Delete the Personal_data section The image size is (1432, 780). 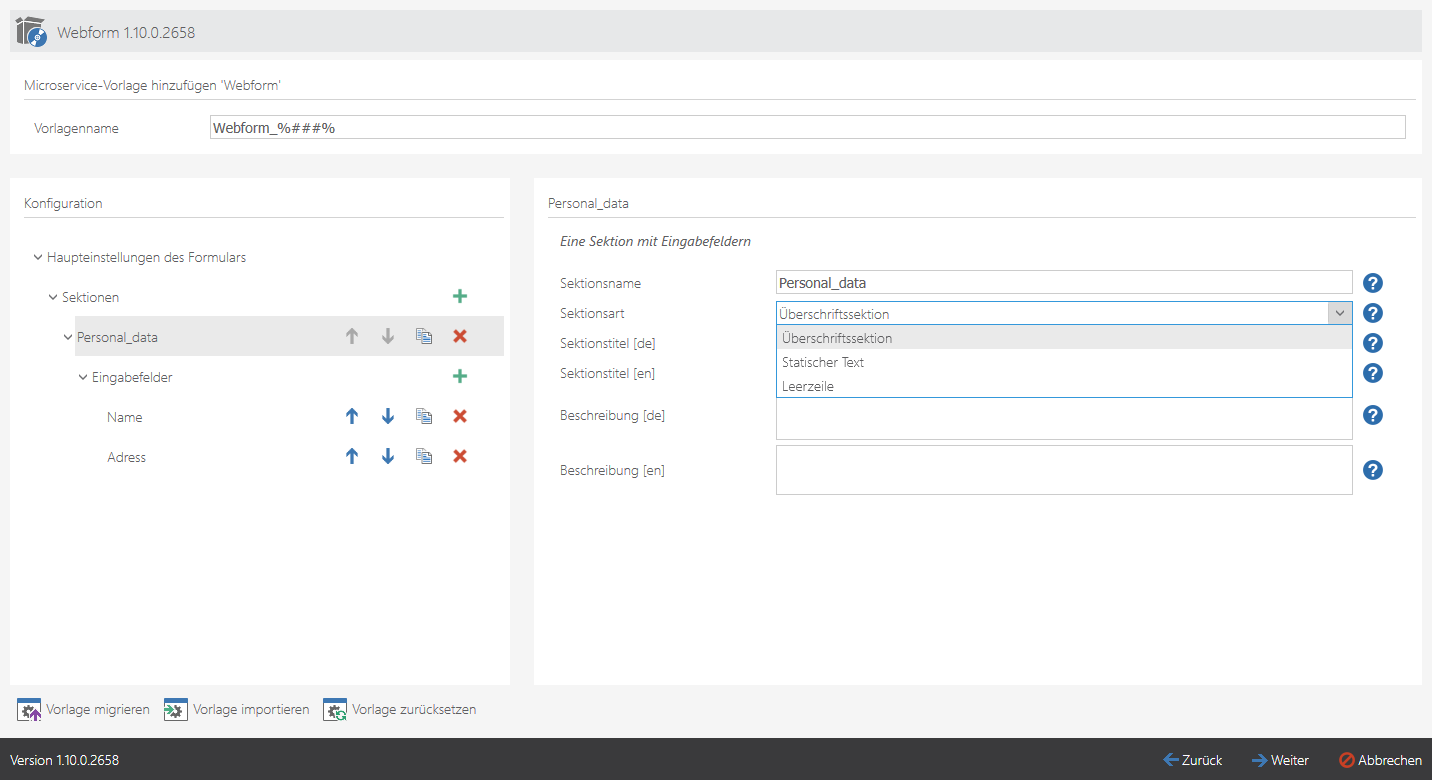pos(460,337)
